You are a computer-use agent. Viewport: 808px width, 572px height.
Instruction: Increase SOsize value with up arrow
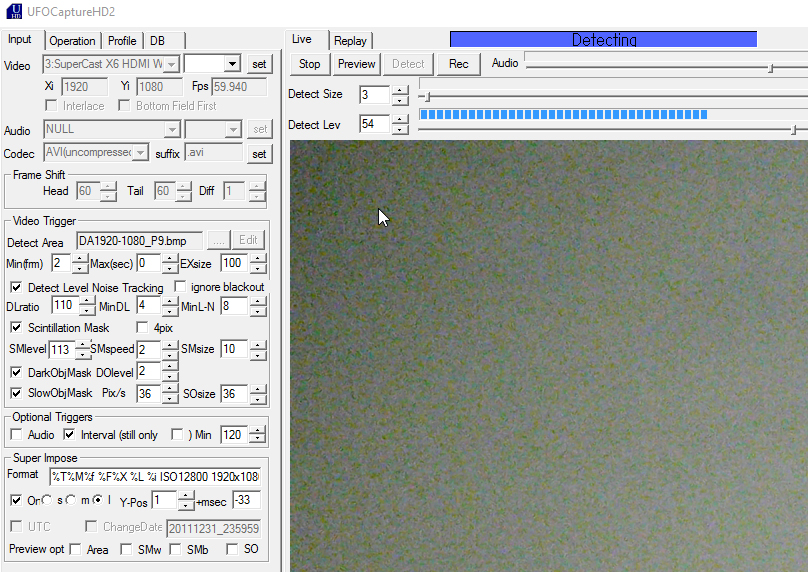(x=258, y=389)
